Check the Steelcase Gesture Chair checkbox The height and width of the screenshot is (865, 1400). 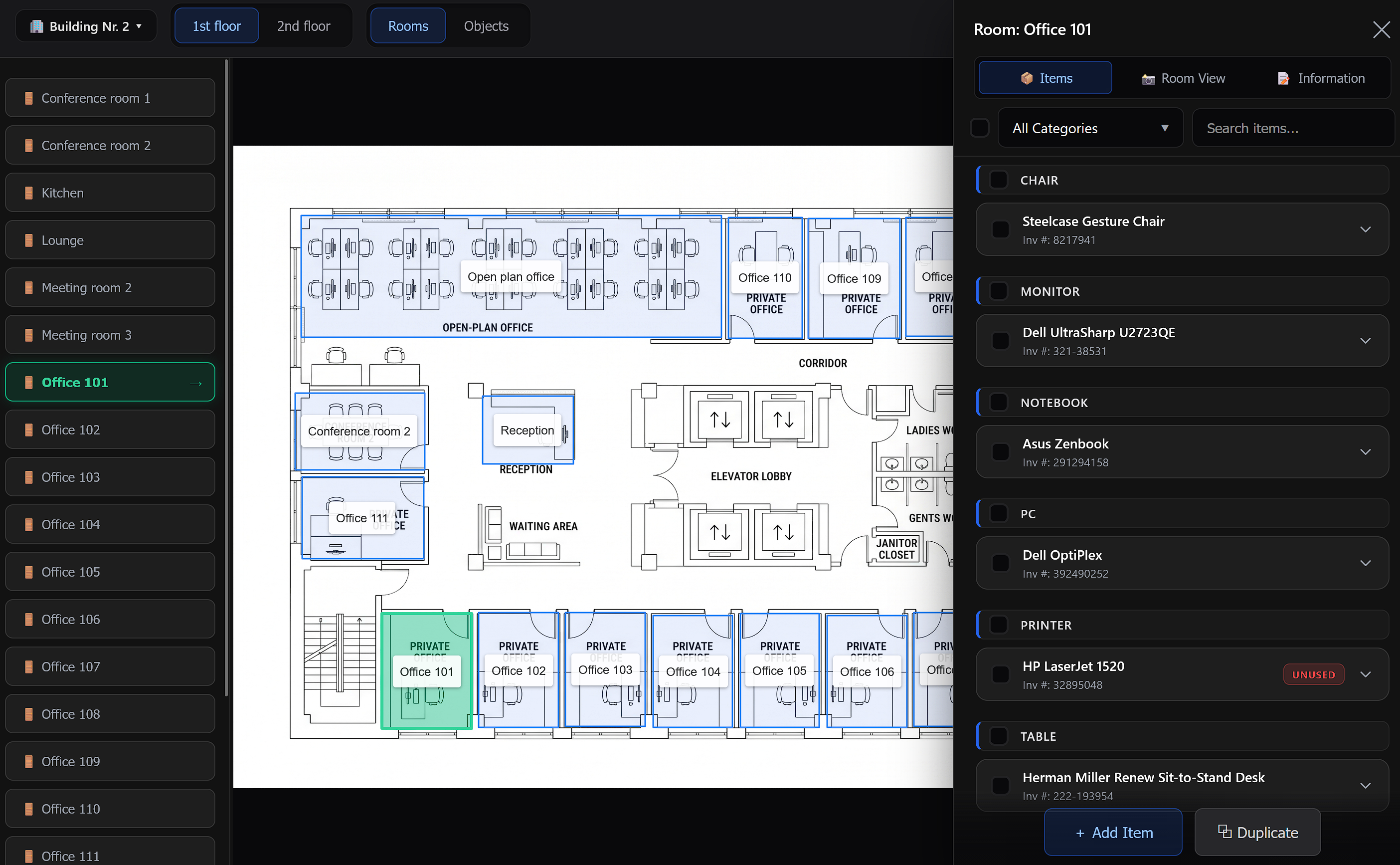click(x=1001, y=229)
